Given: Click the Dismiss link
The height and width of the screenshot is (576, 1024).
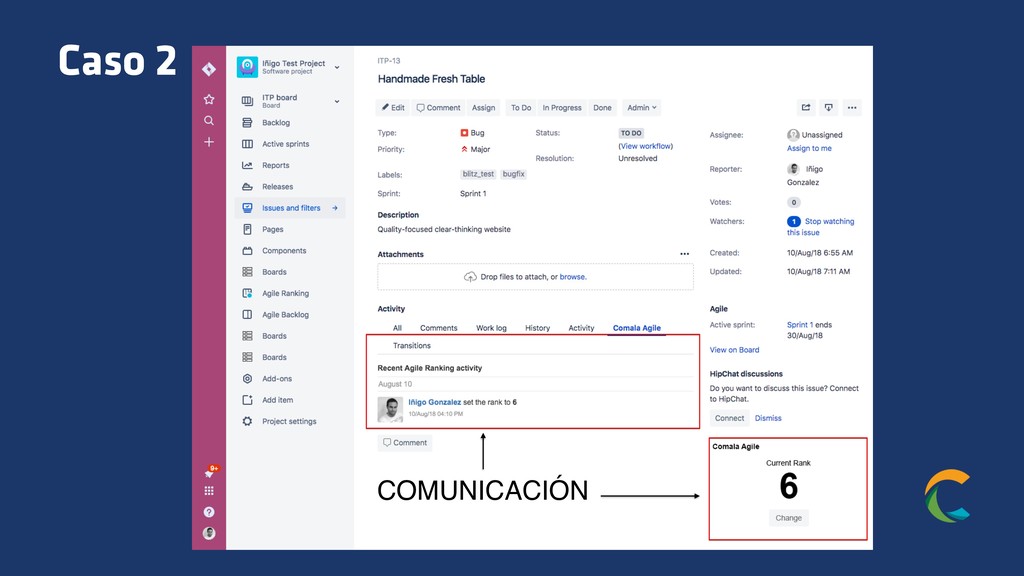Looking at the screenshot, I should coord(768,418).
